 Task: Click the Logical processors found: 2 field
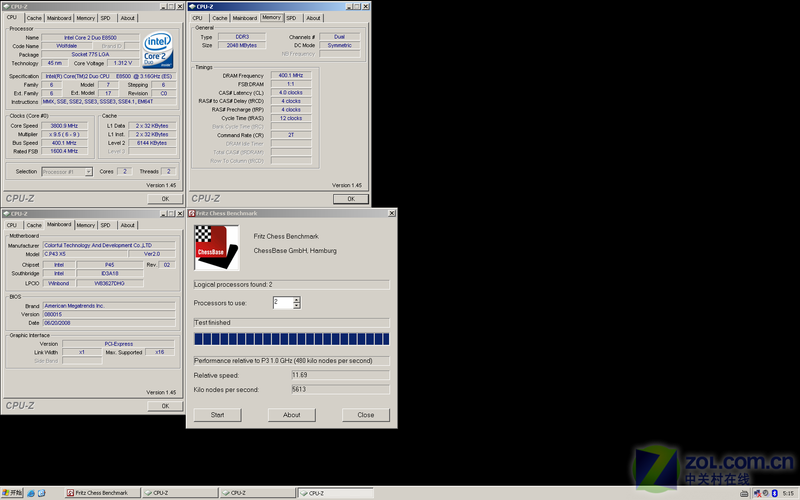point(291,285)
